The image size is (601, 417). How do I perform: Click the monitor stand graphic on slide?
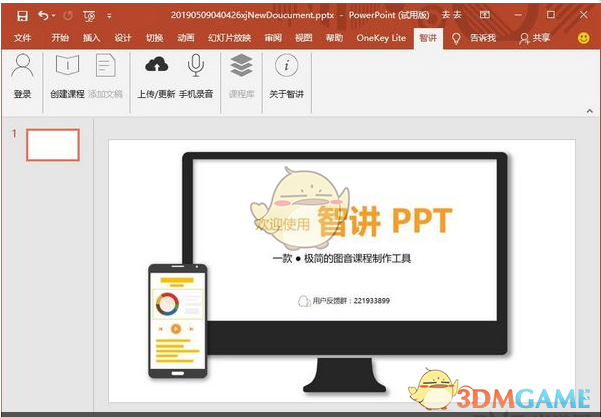click(x=344, y=375)
